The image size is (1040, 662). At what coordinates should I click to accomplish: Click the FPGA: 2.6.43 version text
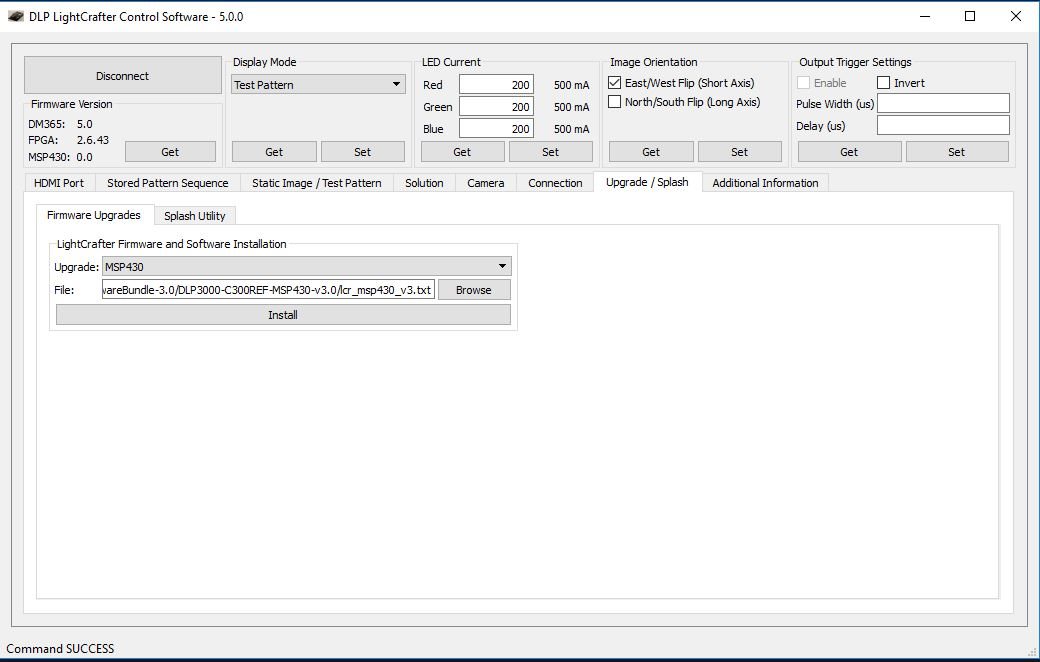(68, 140)
